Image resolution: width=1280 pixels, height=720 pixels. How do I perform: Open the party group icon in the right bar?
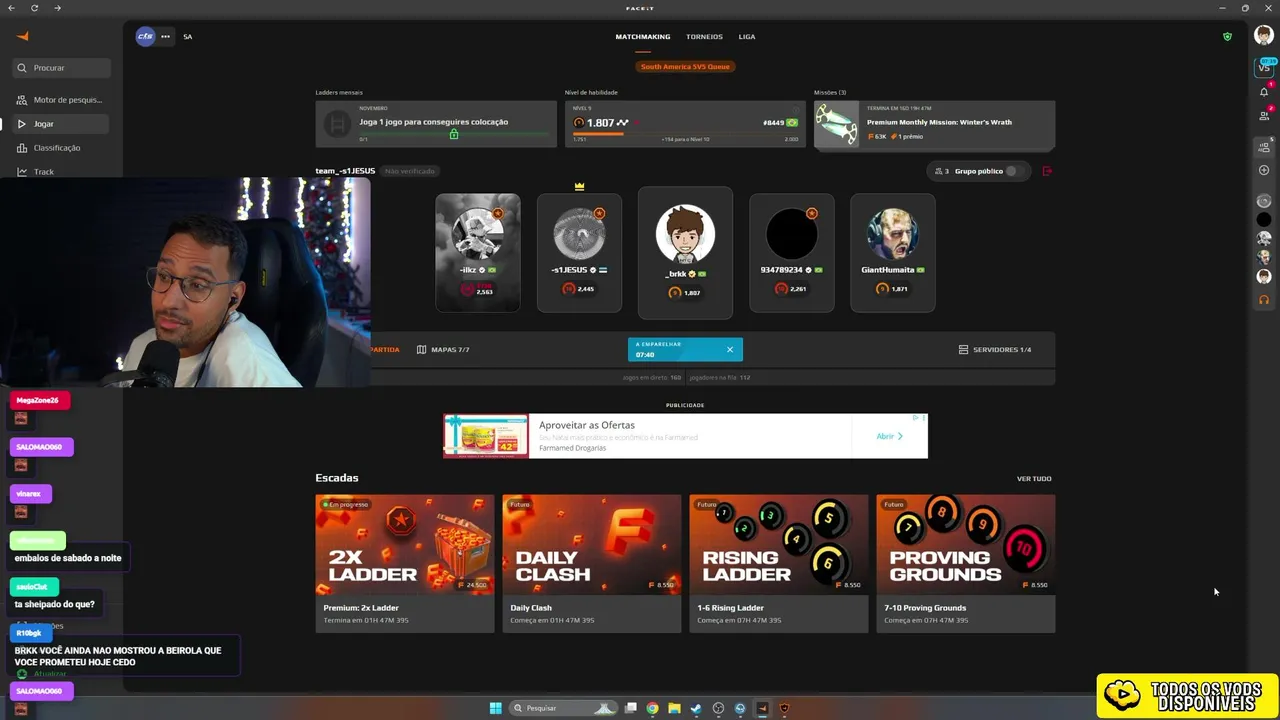[1264, 147]
